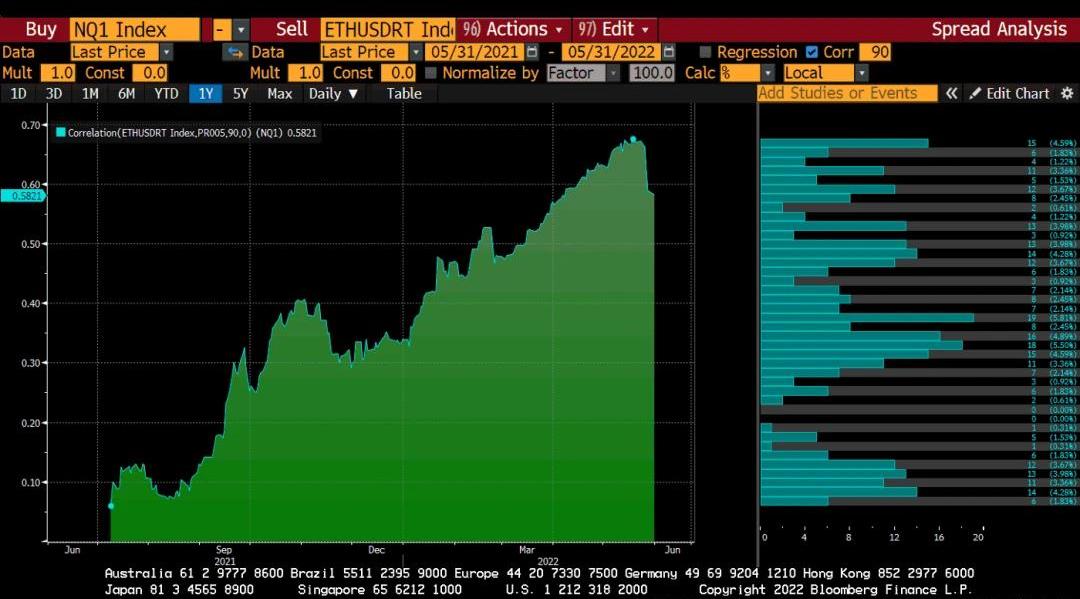Enable the Regression checkbox

click(x=706, y=52)
